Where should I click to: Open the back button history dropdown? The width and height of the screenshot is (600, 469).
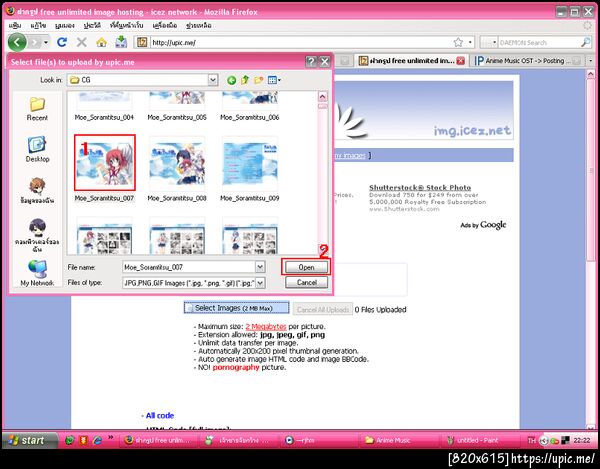pos(46,42)
